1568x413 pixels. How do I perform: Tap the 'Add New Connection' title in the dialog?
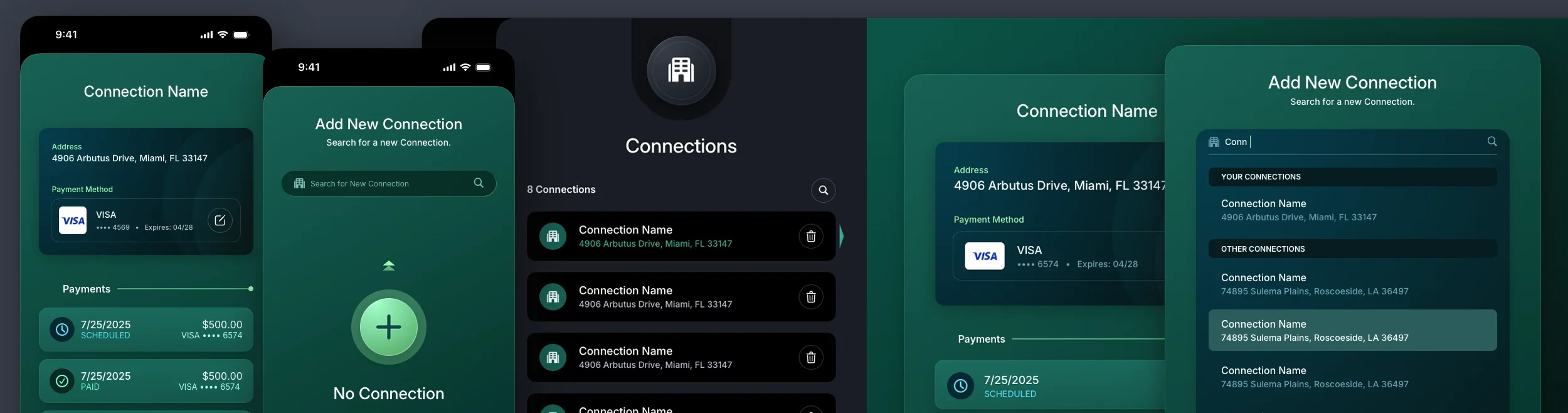pyautogui.click(x=1352, y=82)
